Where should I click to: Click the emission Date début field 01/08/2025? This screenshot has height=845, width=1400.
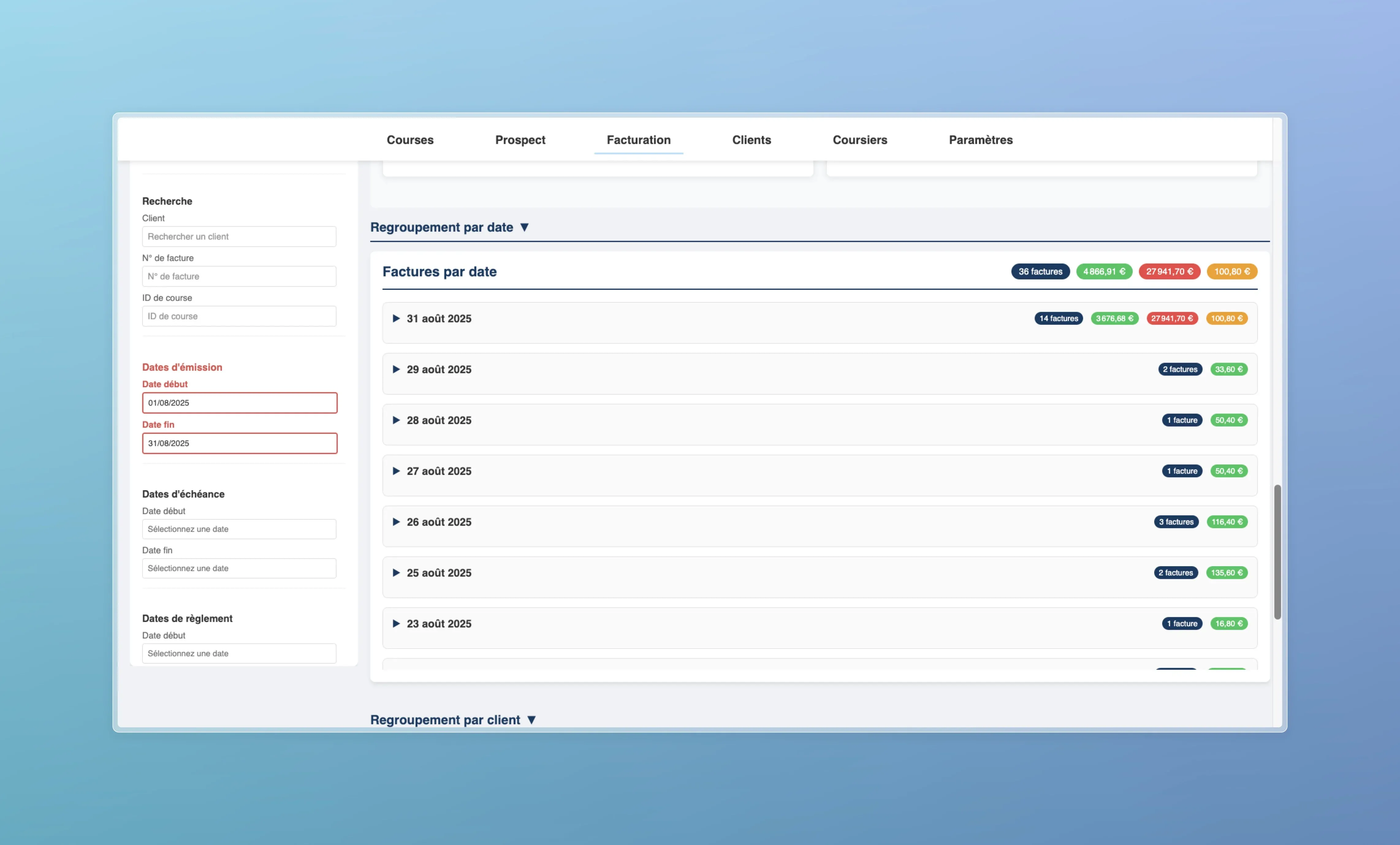[x=239, y=403]
